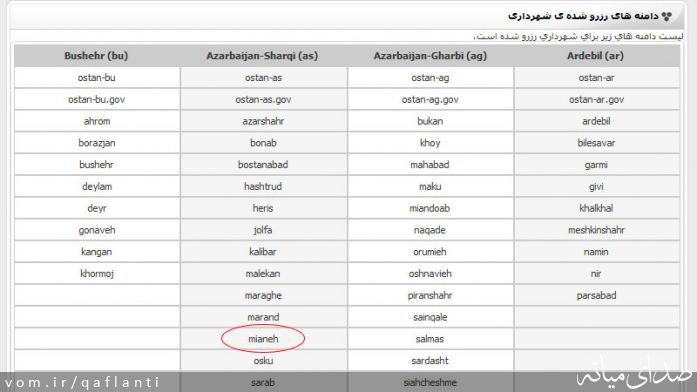Select the bukan entry
Screen dimensions: 697x392
click(x=430, y=121)
